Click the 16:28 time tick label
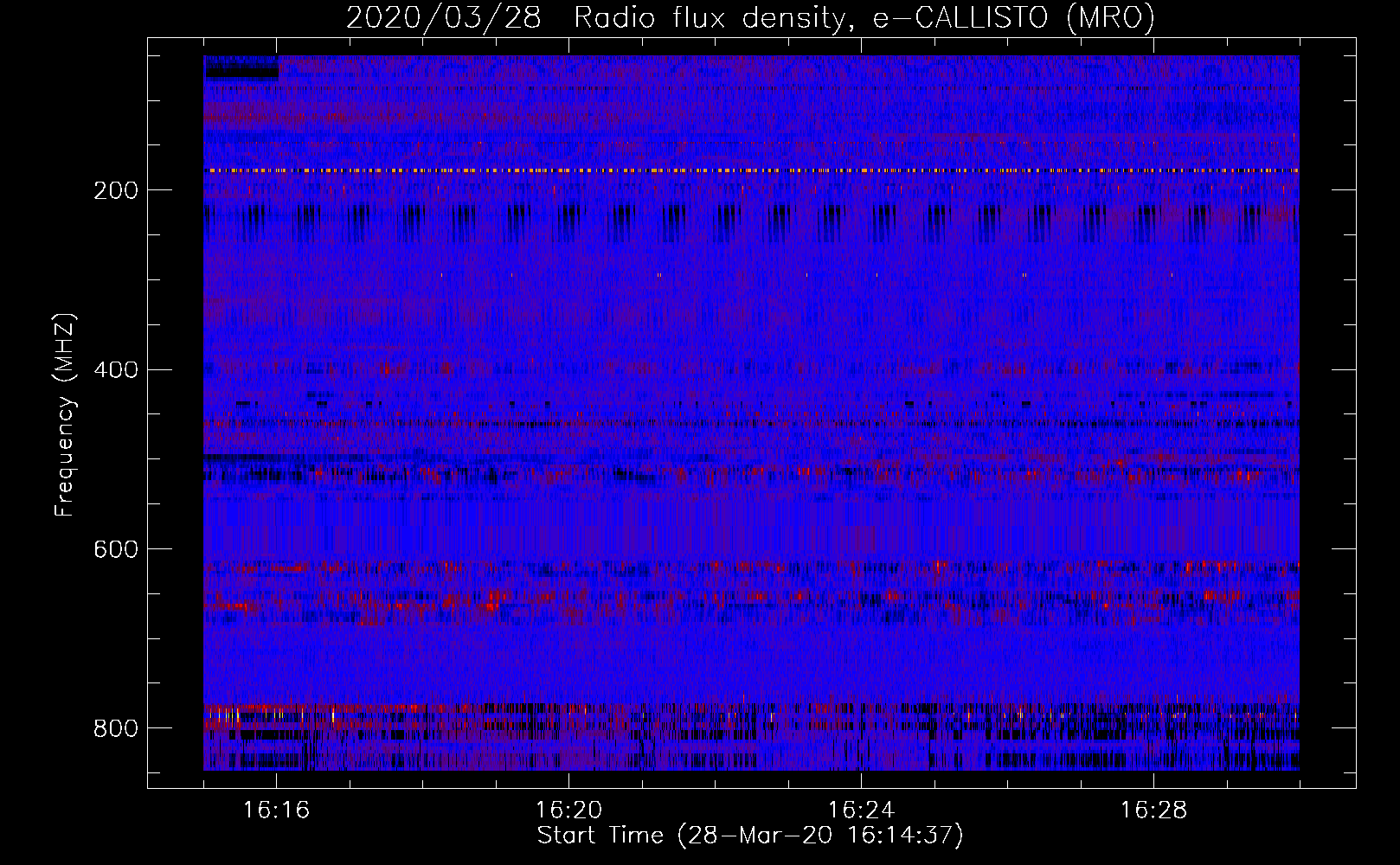1400x865 pixels. [1153, 811]
